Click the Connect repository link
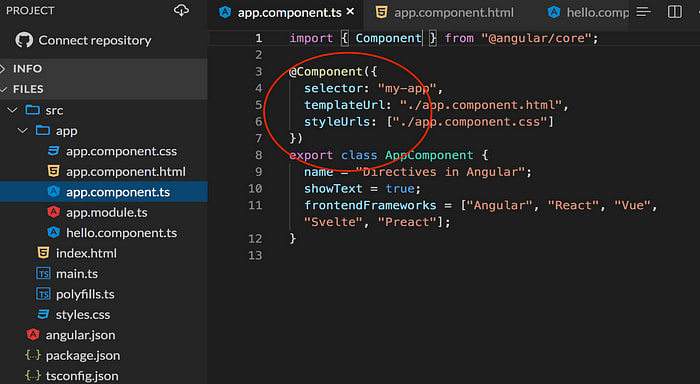This screenshot has height=384, width=700. pos(95,40)
